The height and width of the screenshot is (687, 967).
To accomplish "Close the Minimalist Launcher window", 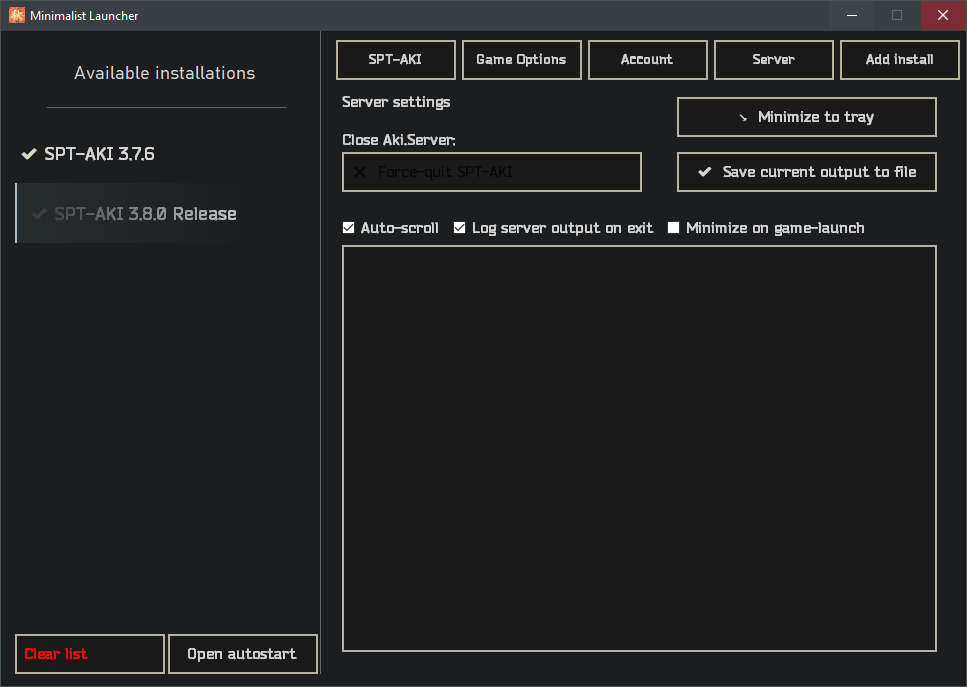I will (x=943, y=15).
